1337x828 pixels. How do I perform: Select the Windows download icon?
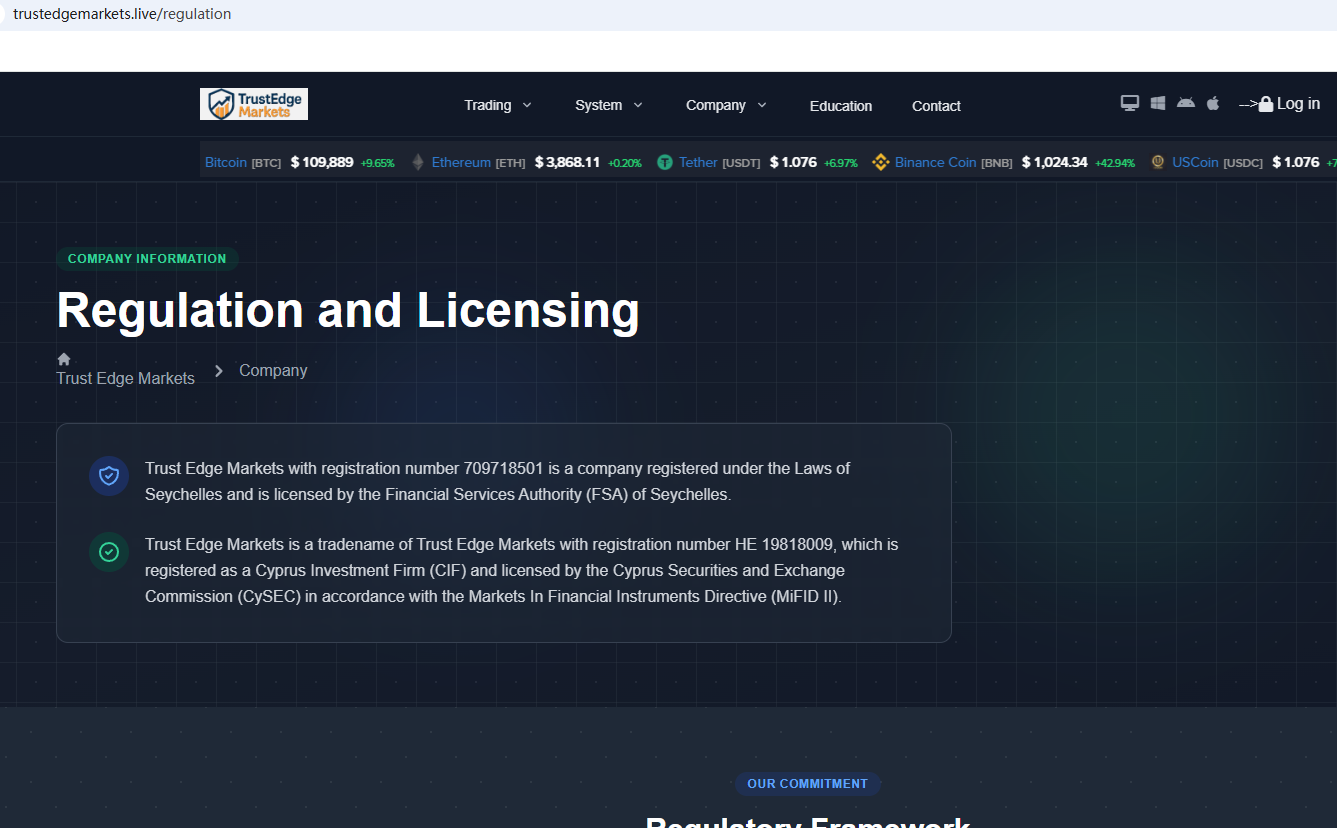tap(1158, 103)
